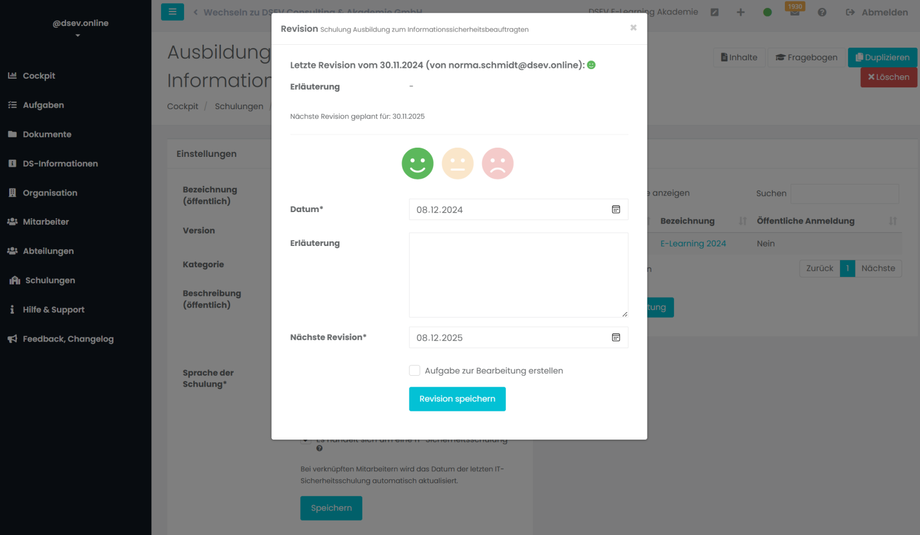Open calendar picker for Datum field
Viewport: 920px width, 535px height.
(616, 210)
